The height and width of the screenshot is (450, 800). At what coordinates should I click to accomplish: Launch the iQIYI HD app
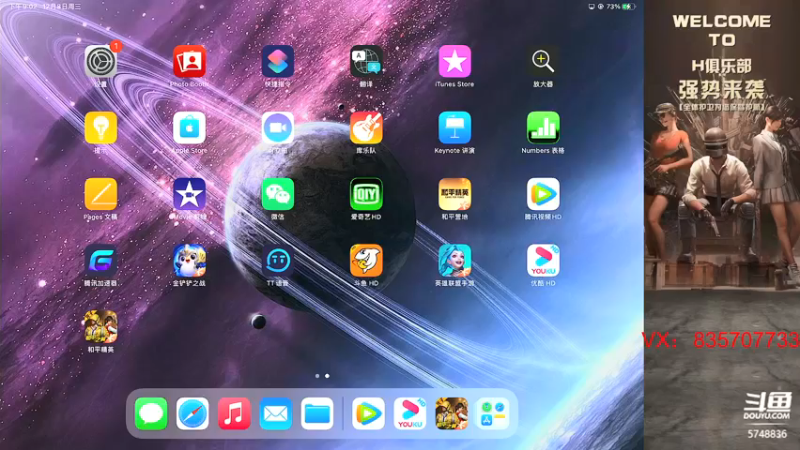coord(366,194)
